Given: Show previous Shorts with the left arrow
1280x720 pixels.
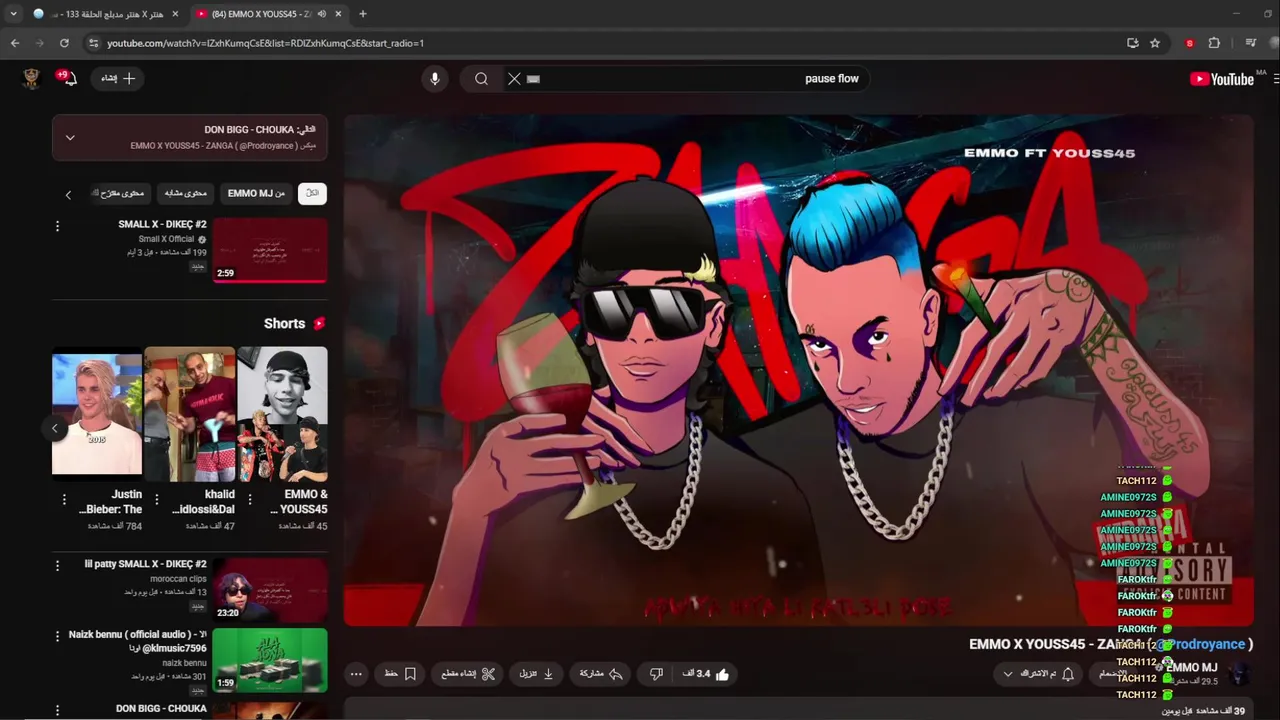Looking at the screenshot, I should (x=55, y=428).
